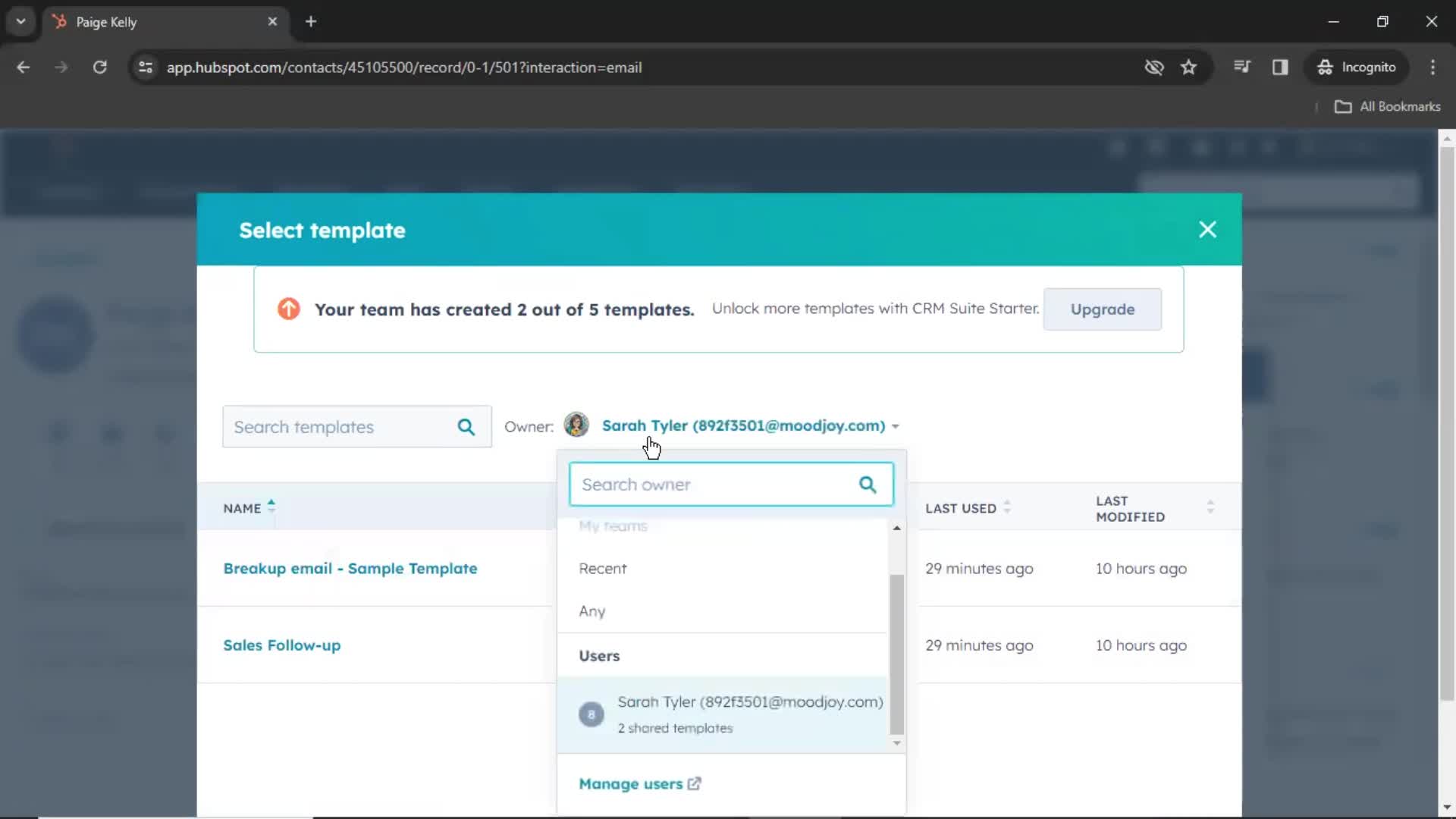This screenshot has height=819, width=1456.
Task: Click the bookmark star icon in address bar
Action: point(1189,67)
